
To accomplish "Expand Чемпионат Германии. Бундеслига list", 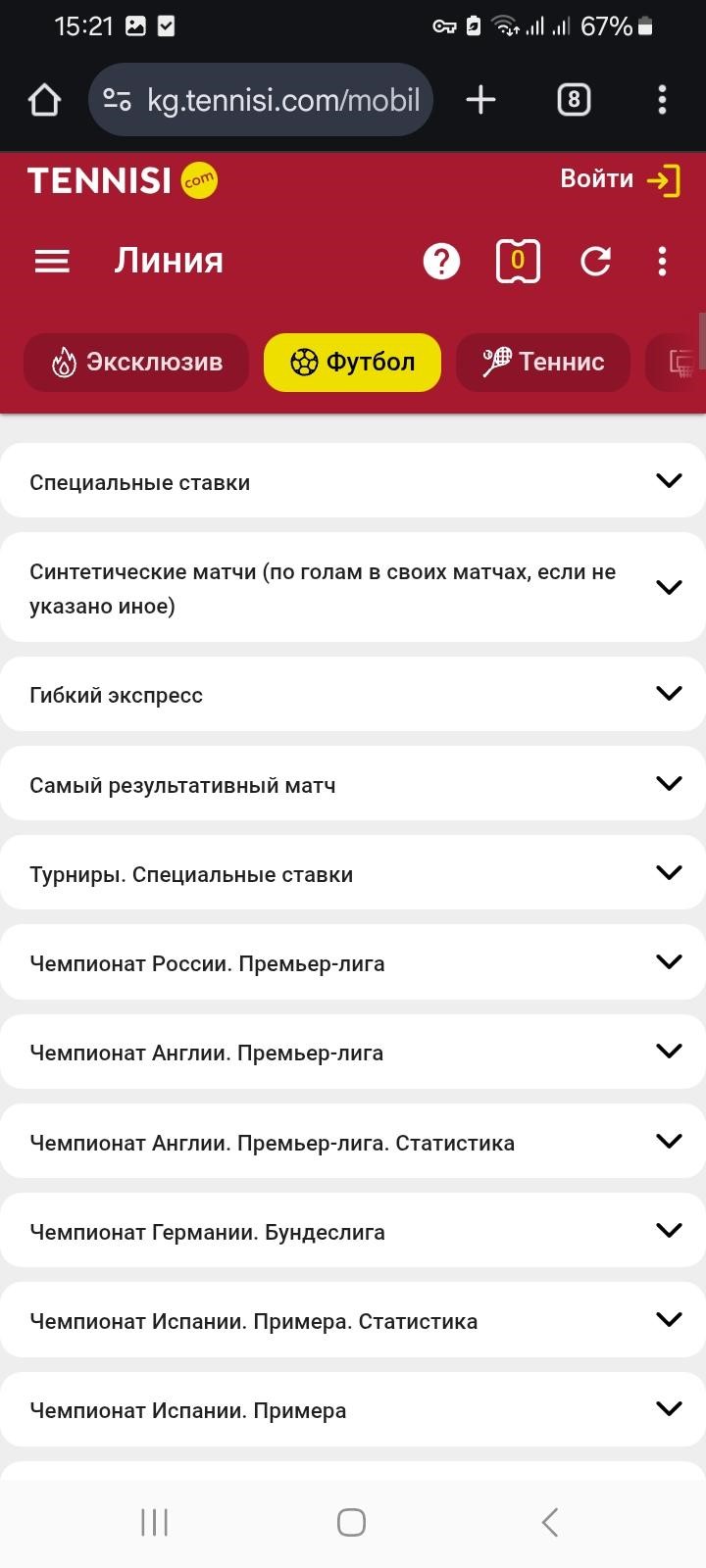I will [352, 1232].
